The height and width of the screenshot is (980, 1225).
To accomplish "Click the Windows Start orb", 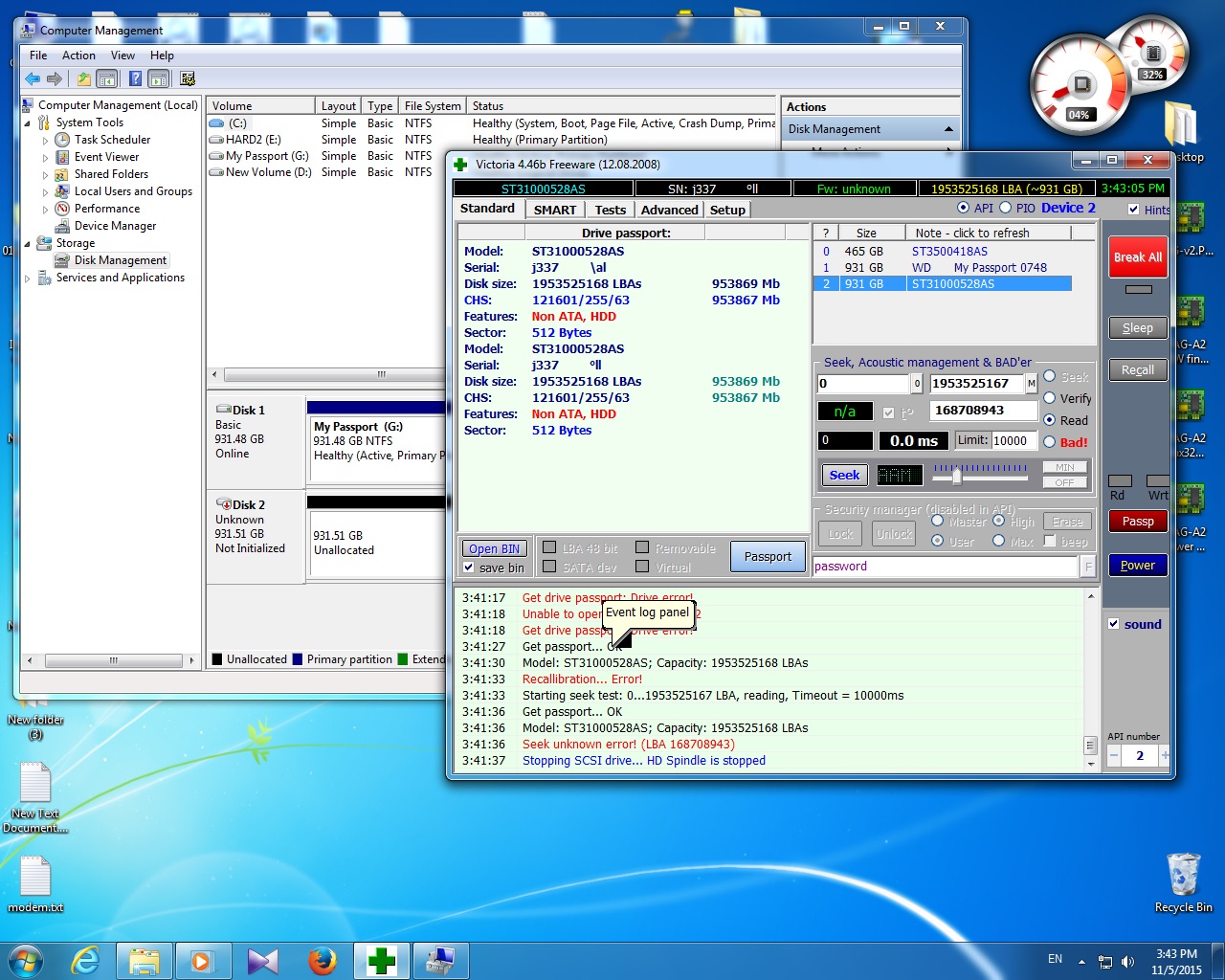I will tap(25, 960).
